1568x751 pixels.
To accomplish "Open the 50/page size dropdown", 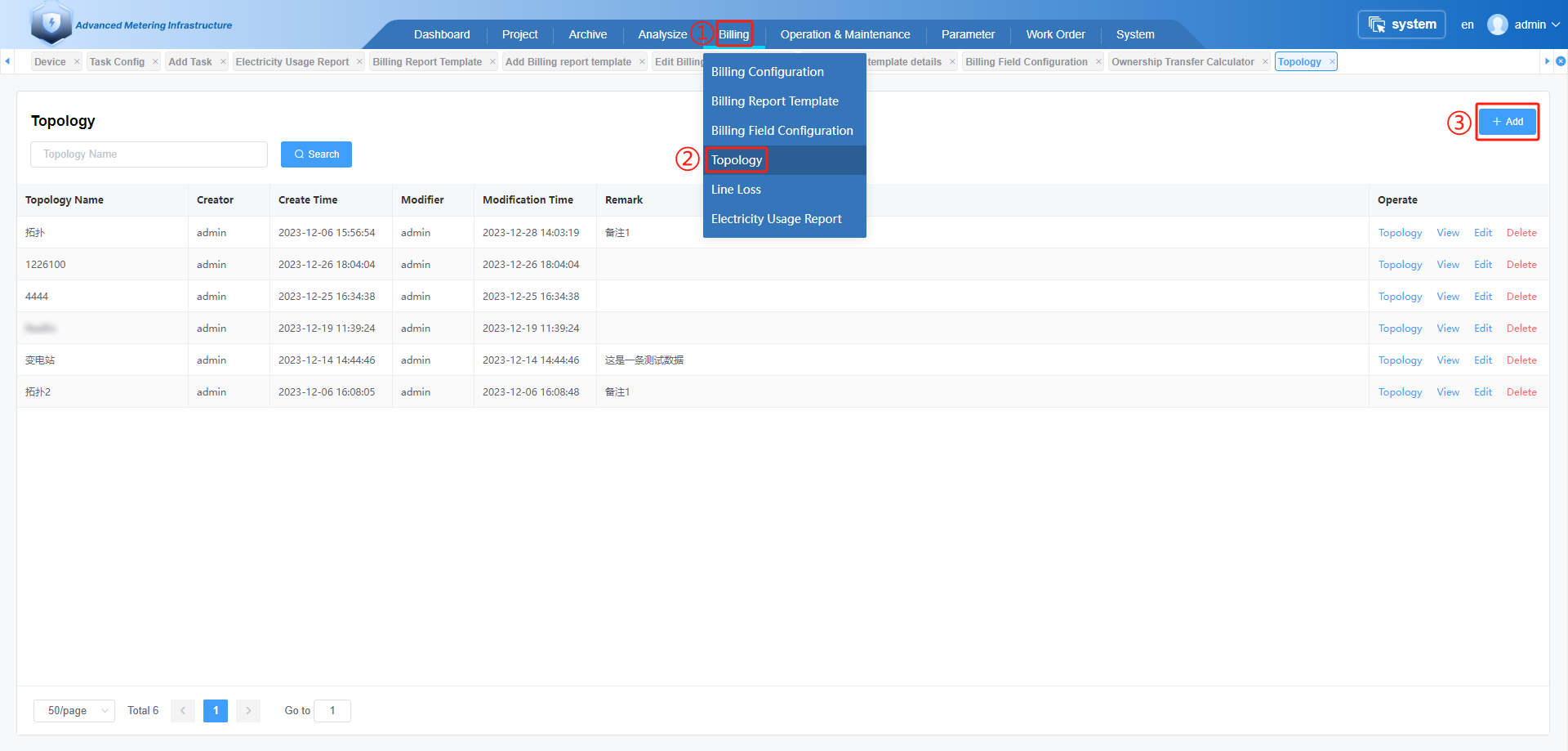I will 74,711.
